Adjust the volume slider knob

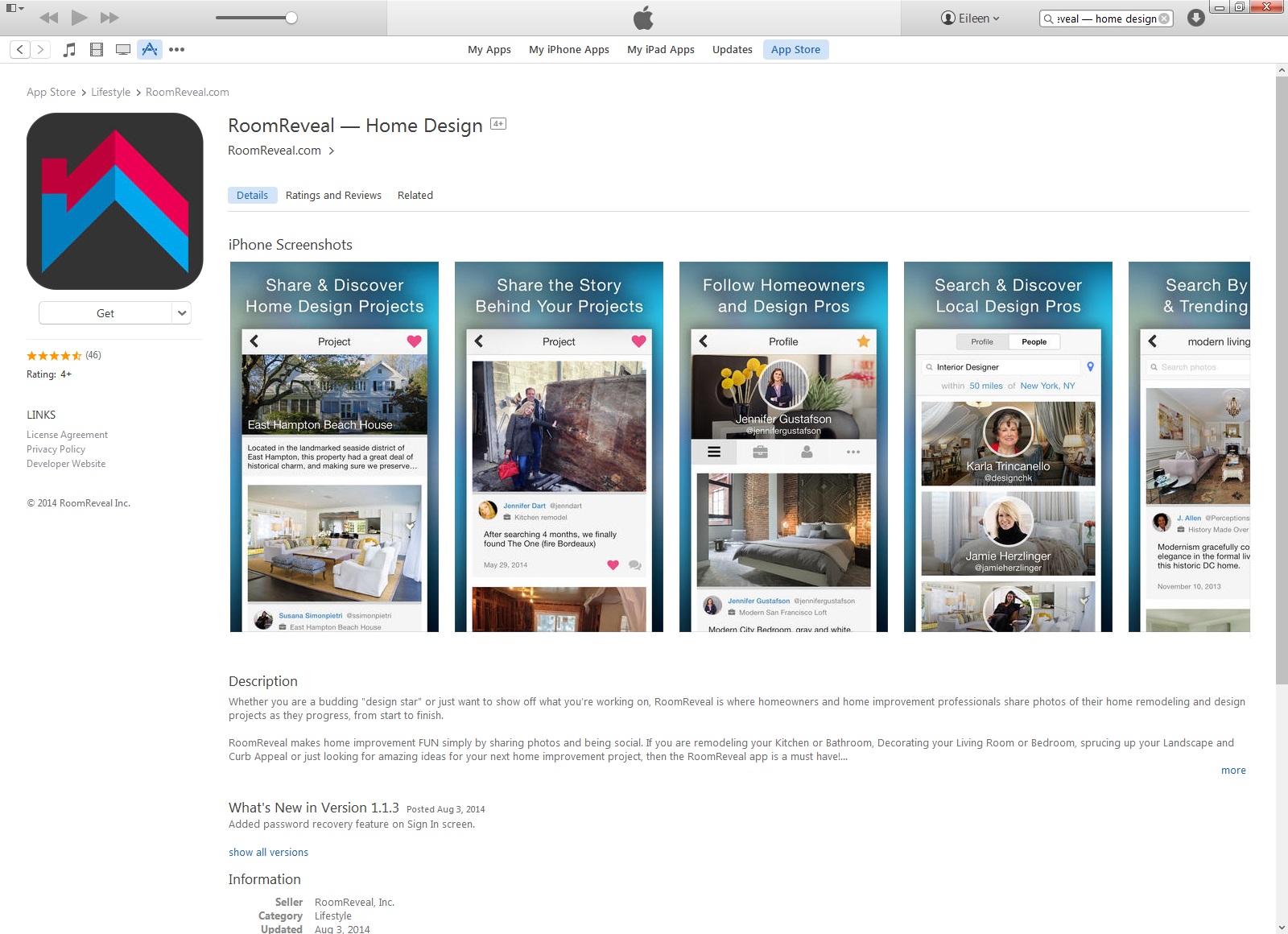click(291, 18)
